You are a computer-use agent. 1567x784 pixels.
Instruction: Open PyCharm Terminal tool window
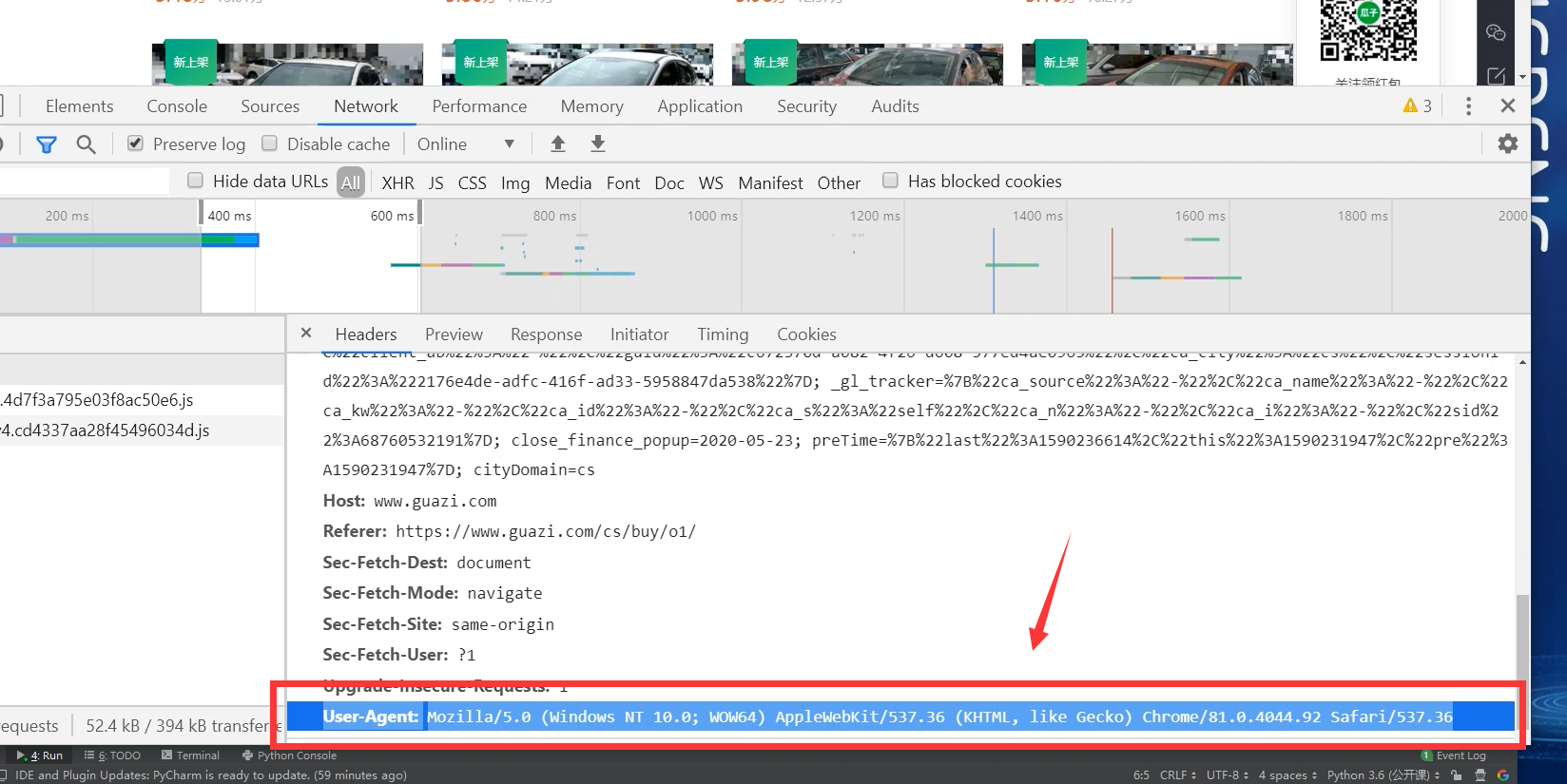coord(190,755)
